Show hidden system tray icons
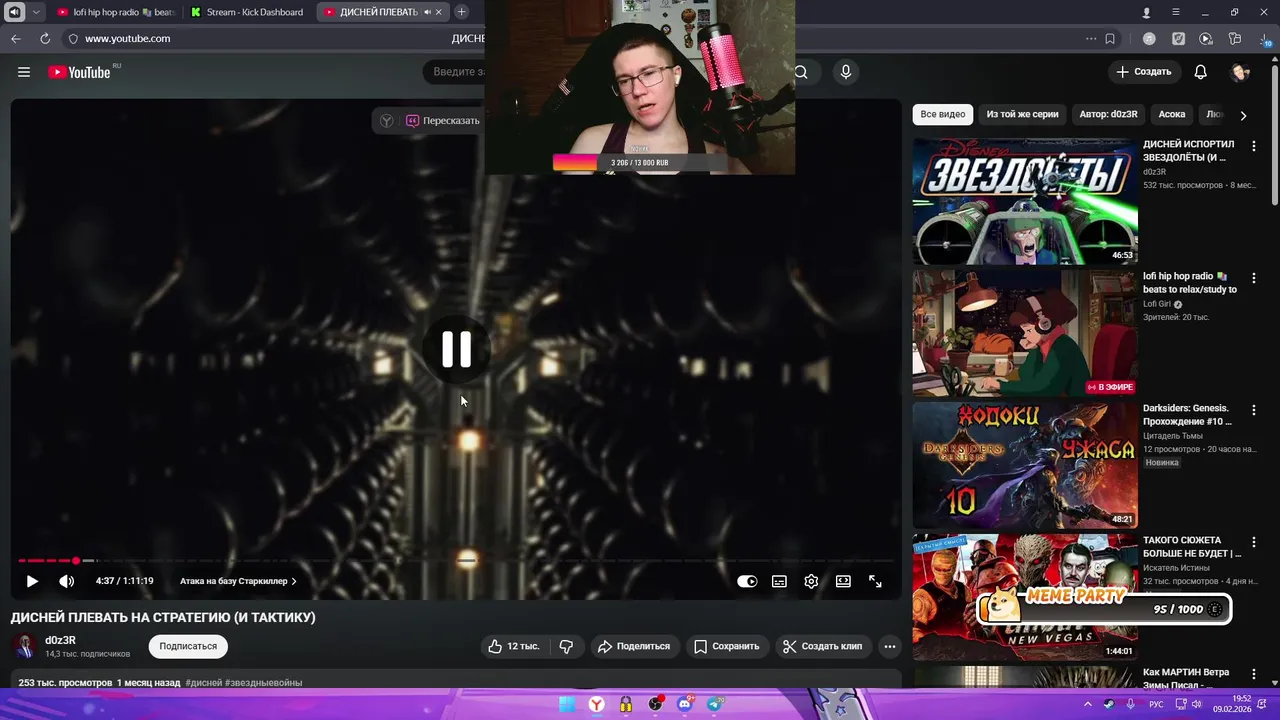This screenshot has height=720, width=1280. 1088,704
